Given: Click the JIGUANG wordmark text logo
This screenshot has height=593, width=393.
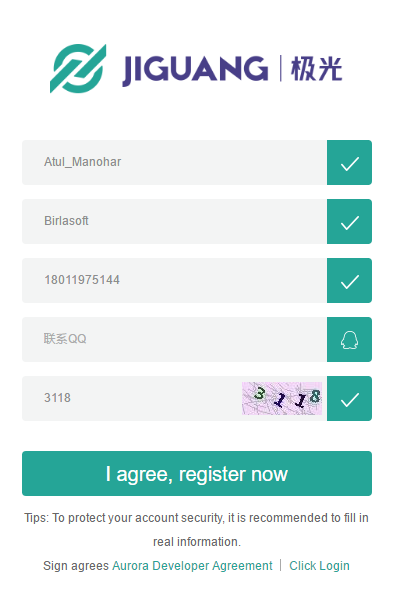Looking at the screenshot, I should (x=195, y=70).
